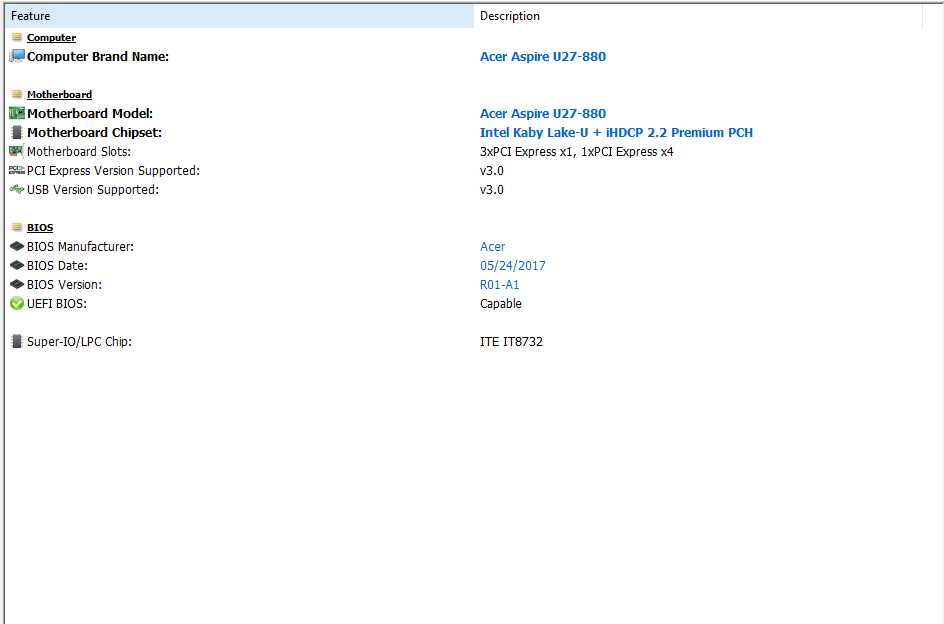Select the Computer section folder icon

pyautogui.click(x=17, y=37)
